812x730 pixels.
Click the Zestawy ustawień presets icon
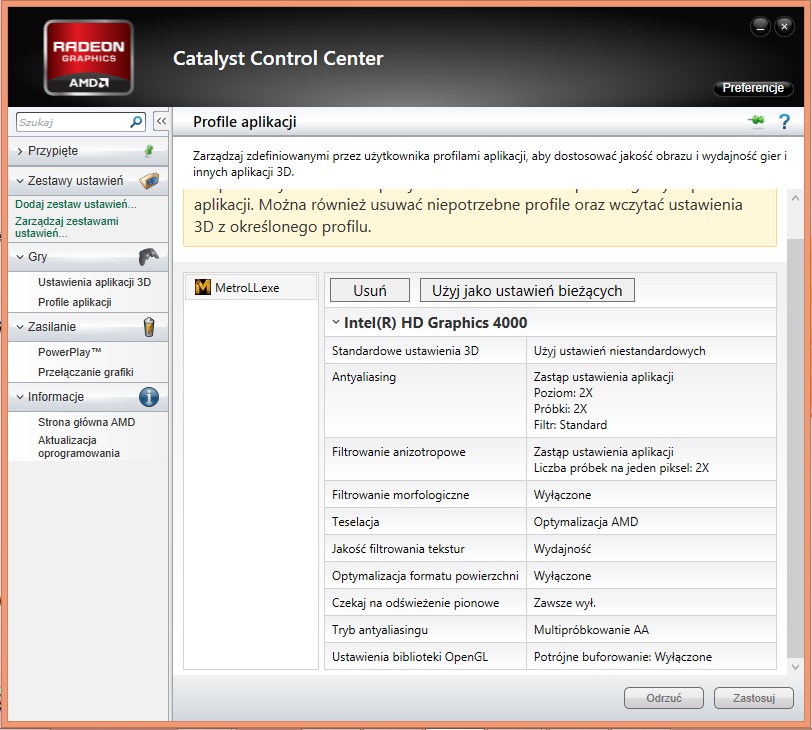[149, 181]
